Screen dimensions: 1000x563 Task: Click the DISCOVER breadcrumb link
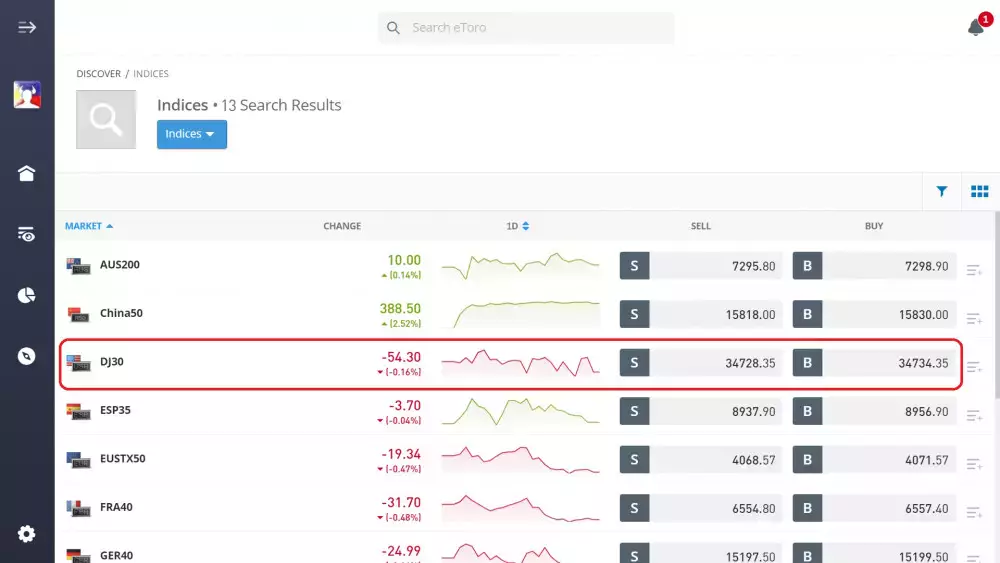click(x=98, y=74)
